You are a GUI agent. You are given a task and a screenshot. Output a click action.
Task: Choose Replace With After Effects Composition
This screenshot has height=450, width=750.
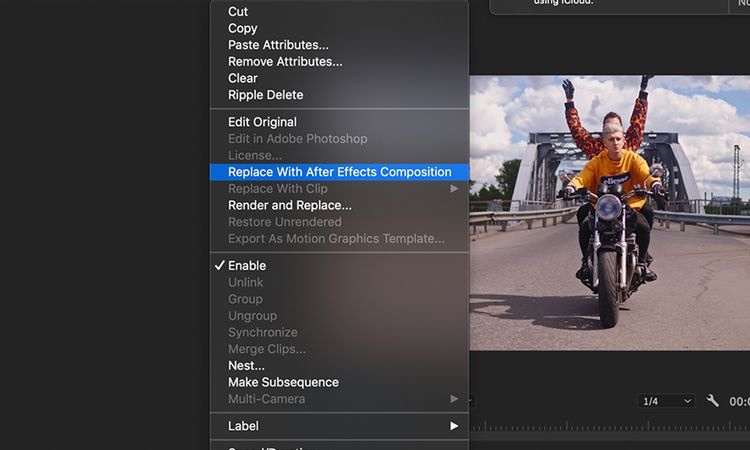click(x=339, y=172)
